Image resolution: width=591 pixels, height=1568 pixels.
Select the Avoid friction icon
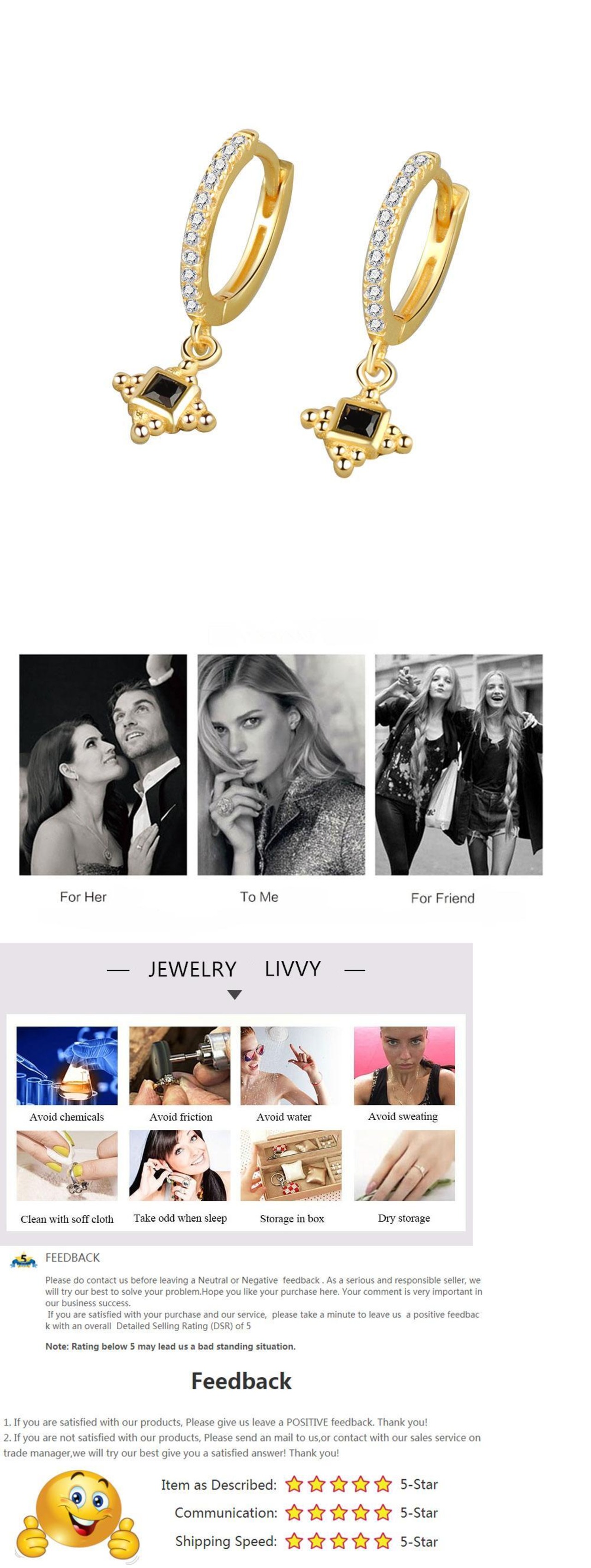tap(180, 1066)
